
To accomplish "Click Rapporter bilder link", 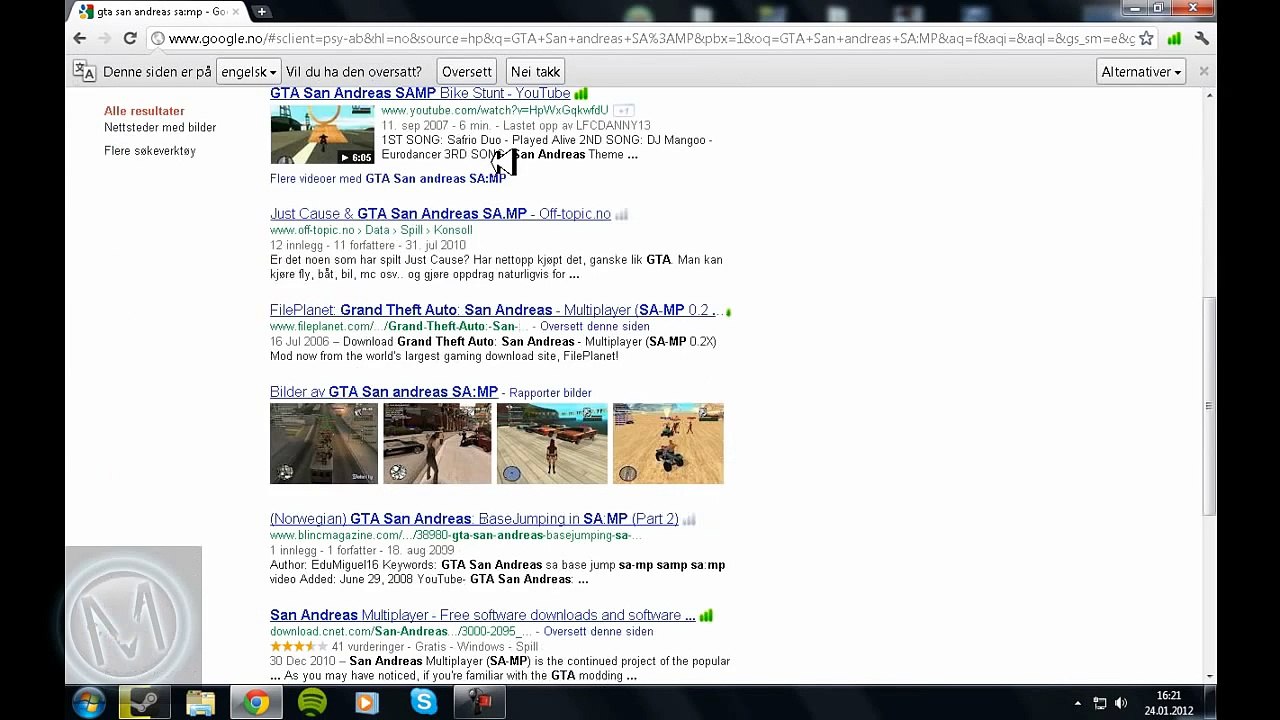I will [550, 393].
